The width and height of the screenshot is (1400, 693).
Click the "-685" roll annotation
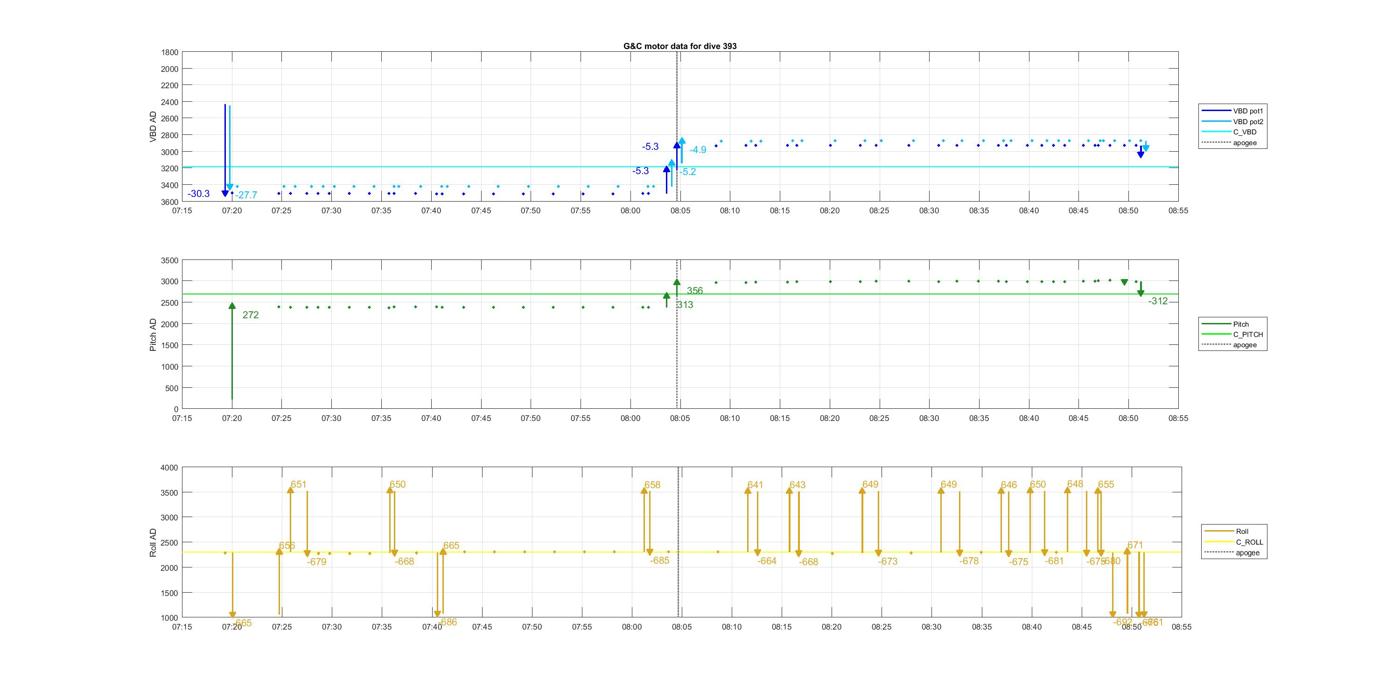coord(660,561)
